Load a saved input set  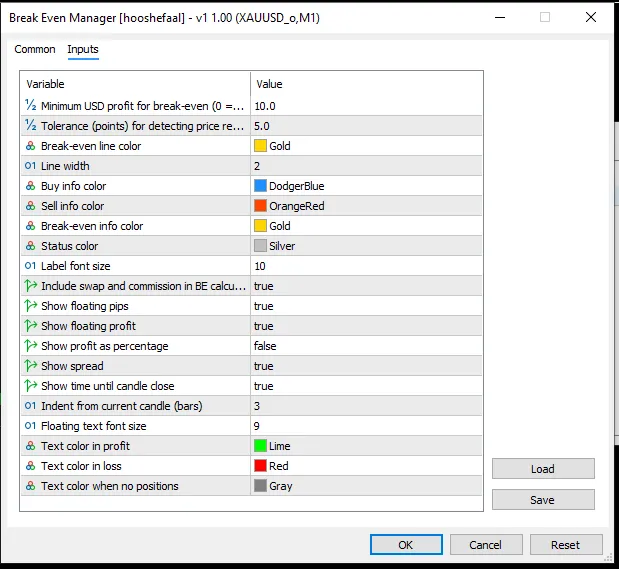pyautogui.click(x=543, y=469)
